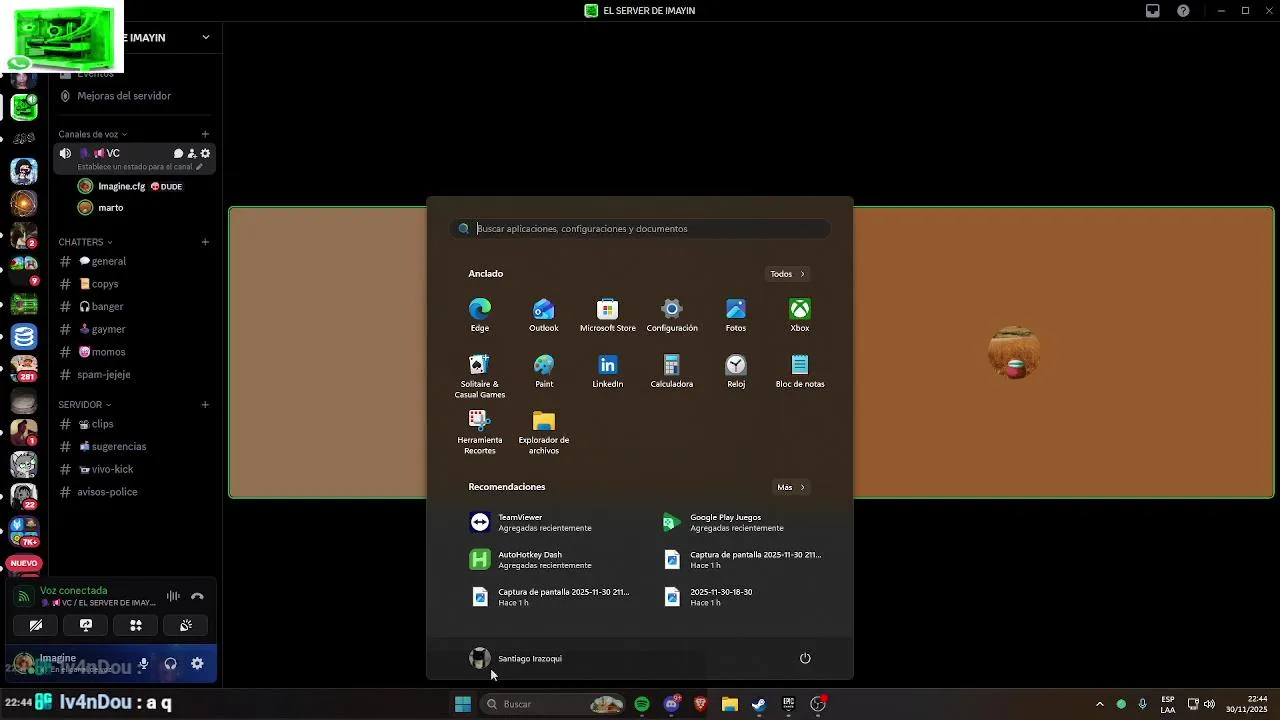Open Brave browser from taskbar

[x=700, y=704]
